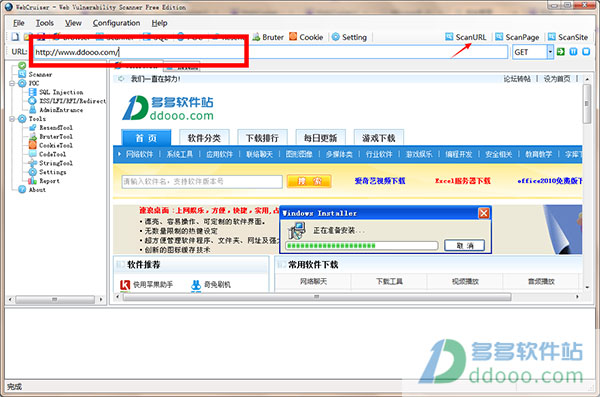Click the 设为首页 link at top
This screenshot has height=397, width=600.
pos(557,79)
